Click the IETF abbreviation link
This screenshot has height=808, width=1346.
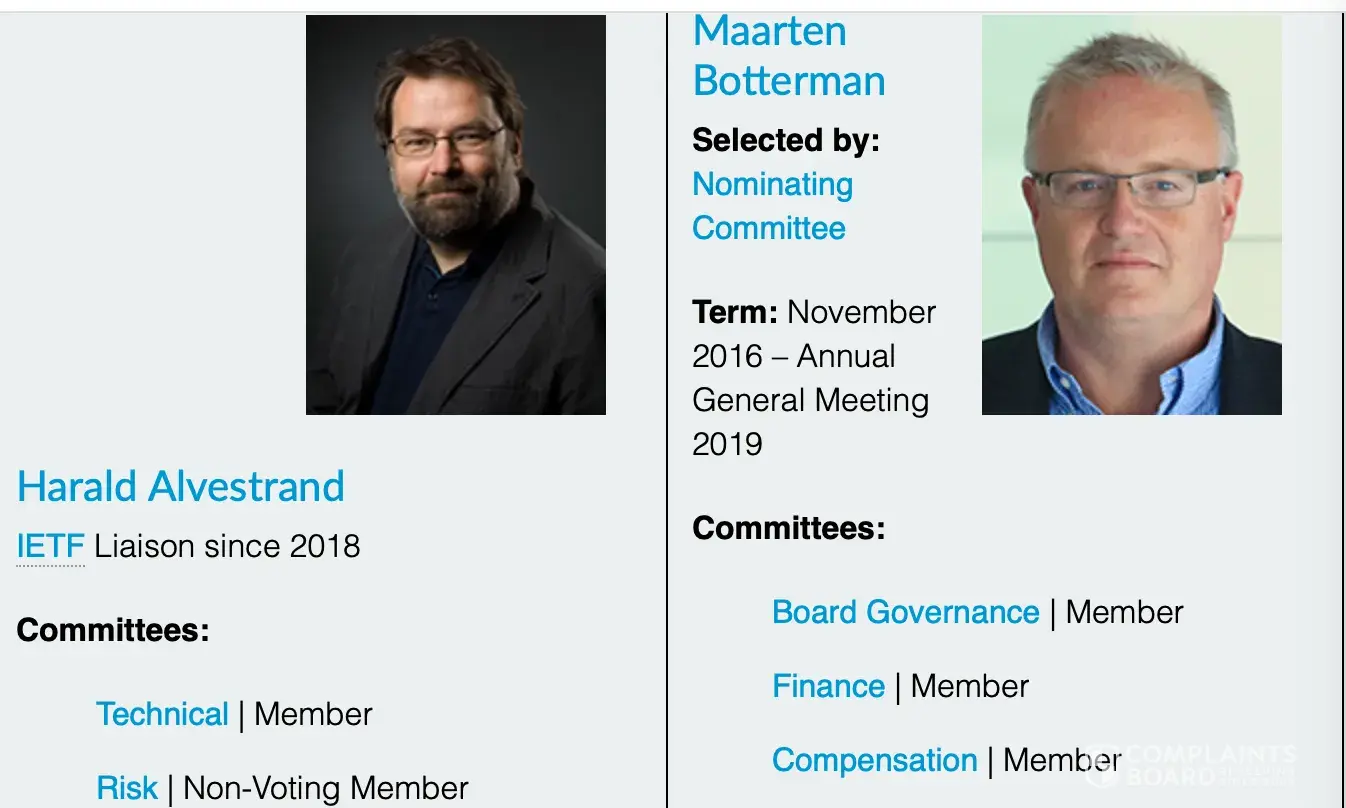click(x=50, y=546)
